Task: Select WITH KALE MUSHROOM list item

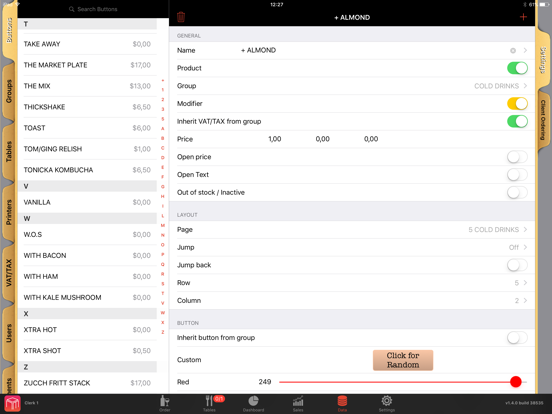Action: click(x=87, y=298)
